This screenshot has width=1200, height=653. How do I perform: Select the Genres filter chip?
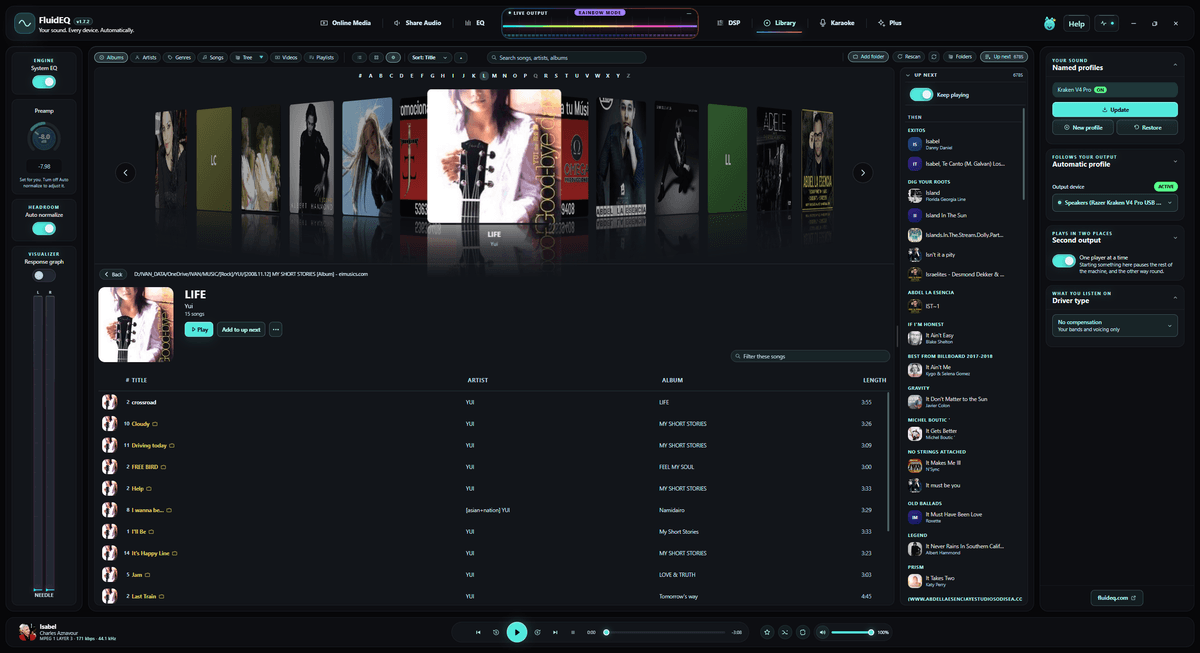click(x=179, y=57)
